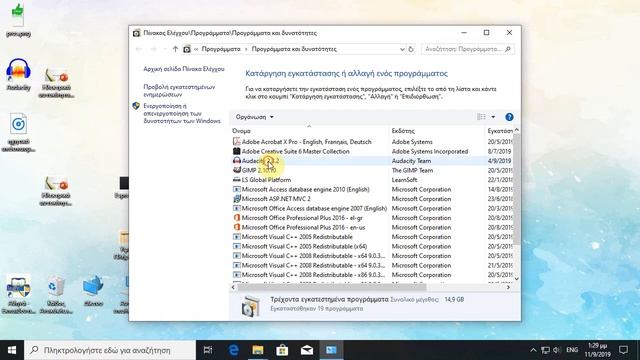The height and width of the screenshot is (360, 640).
Task: Click the Forward navigation arrow
Action: [x=153, y=49]
